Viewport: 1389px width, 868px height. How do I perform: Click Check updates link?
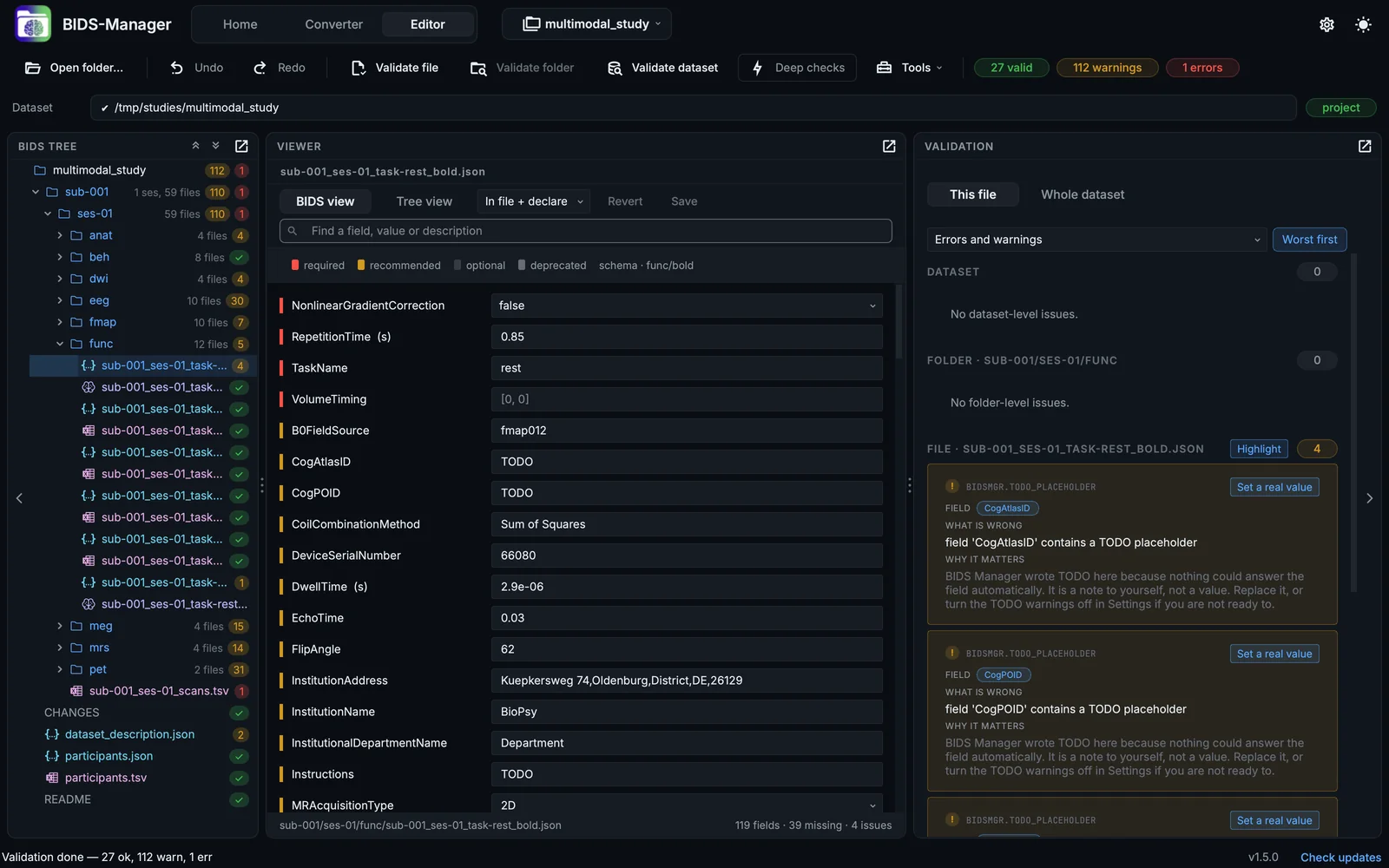[x=1340, y=858]
